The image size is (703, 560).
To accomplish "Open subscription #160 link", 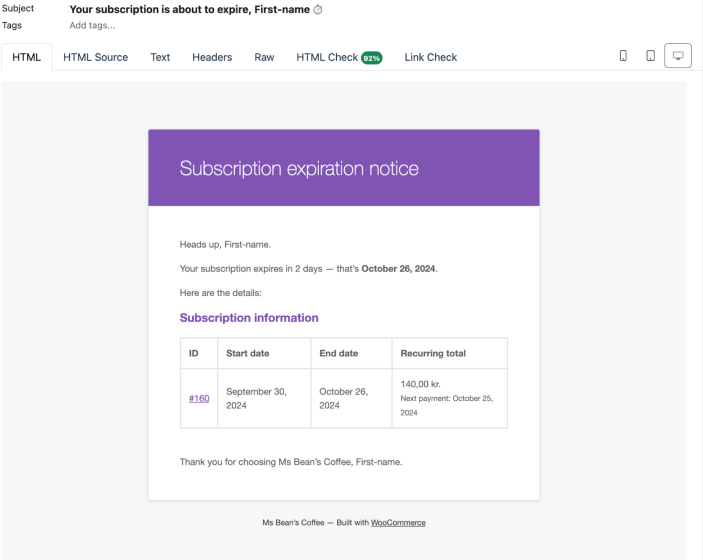I will [x=199, y=398].
